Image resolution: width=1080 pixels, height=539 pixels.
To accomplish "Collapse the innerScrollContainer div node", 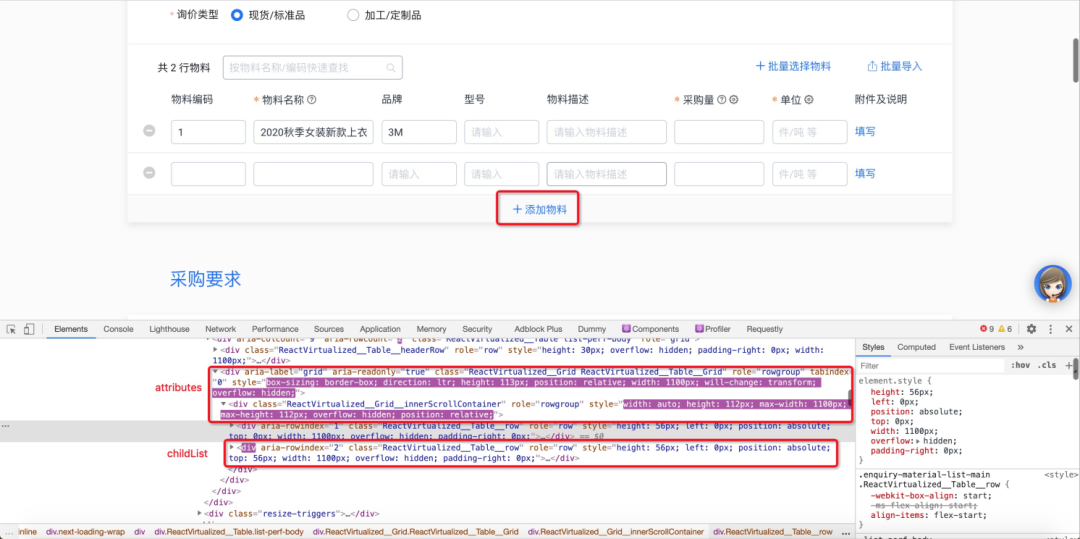I will pos(224,404).
